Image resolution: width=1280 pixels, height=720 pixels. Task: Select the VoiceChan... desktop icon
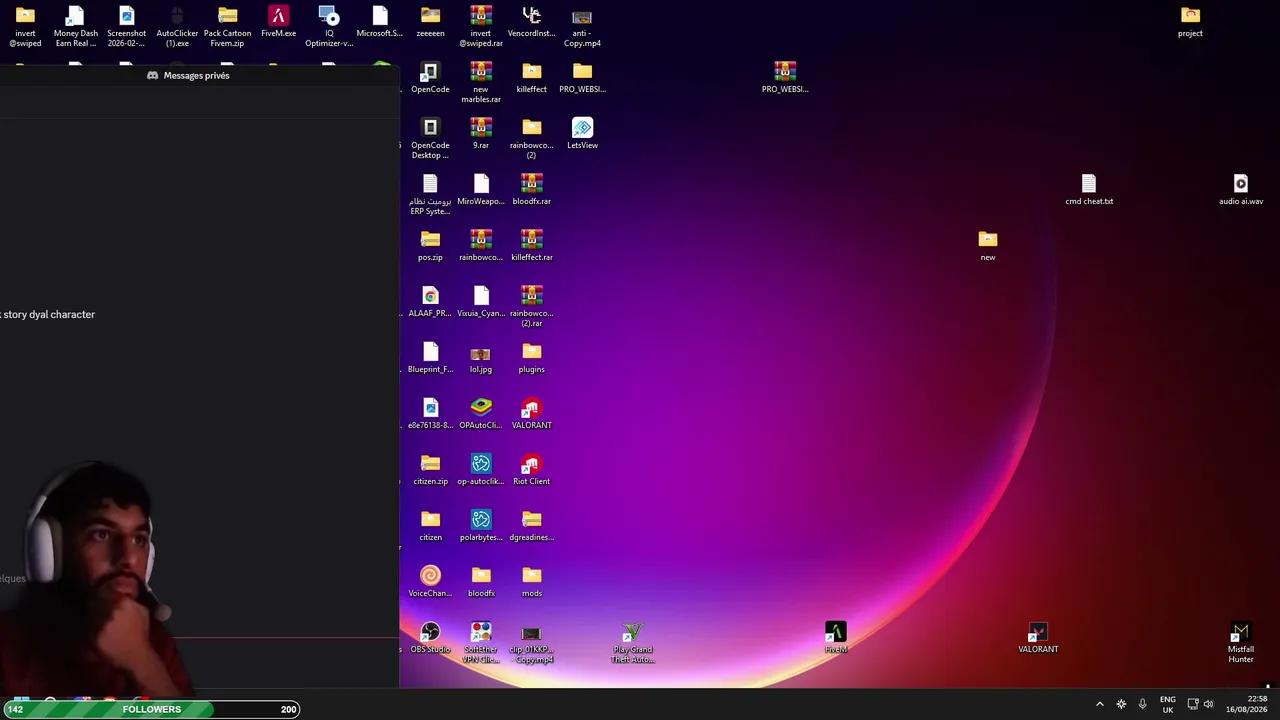(x=430, y=582)
